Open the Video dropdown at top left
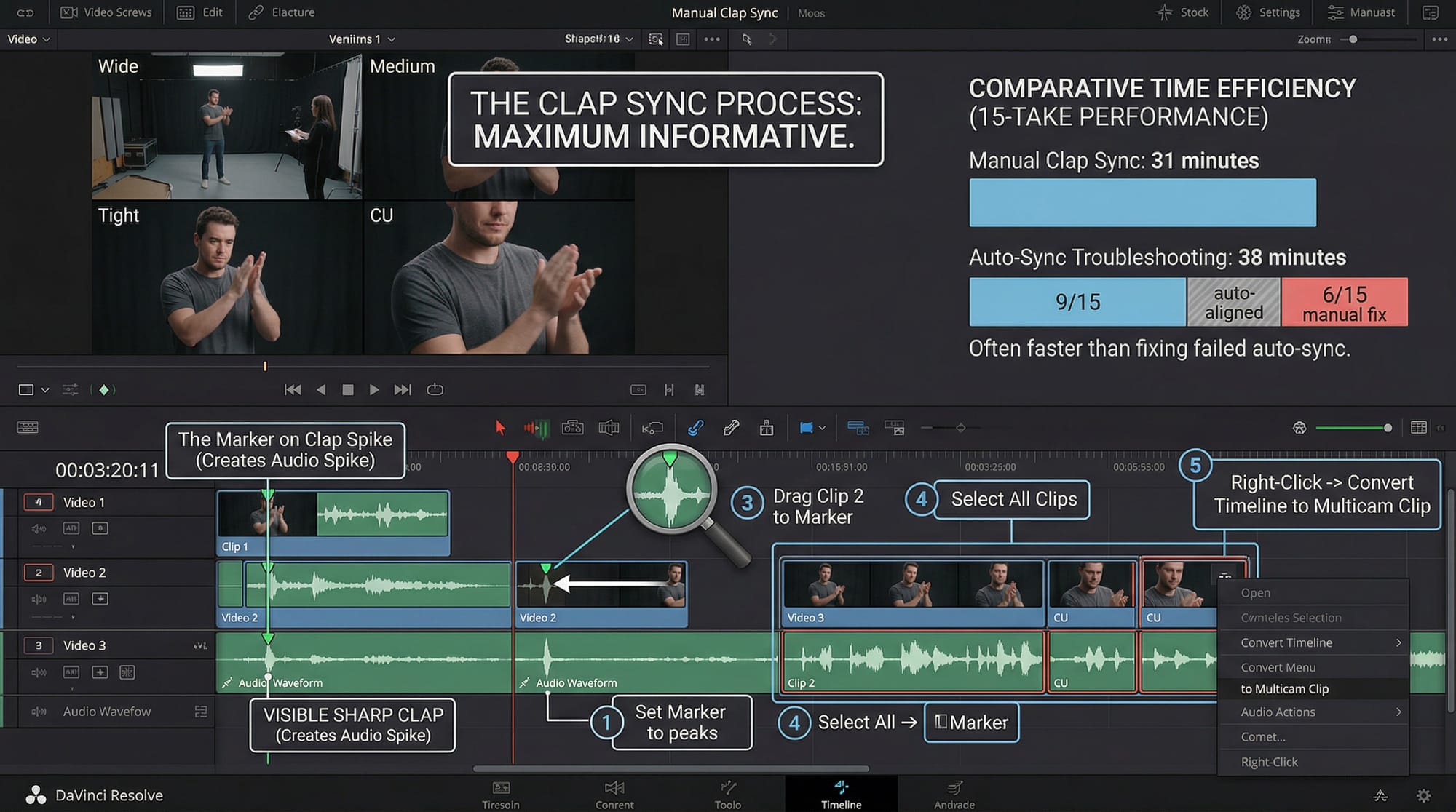Screen dimensions: 1456x812 click(x=28, y=39)
